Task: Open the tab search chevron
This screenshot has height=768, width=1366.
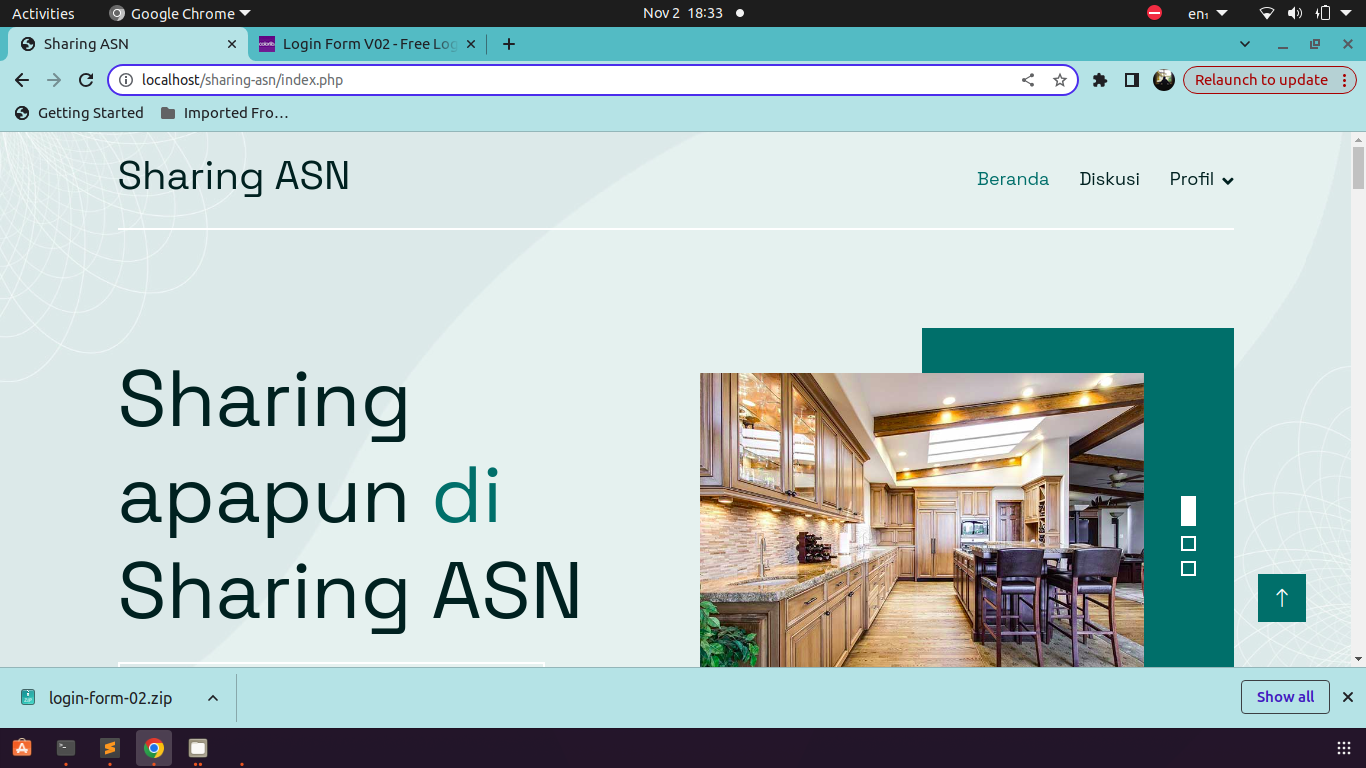Action: click(1245, 44)
